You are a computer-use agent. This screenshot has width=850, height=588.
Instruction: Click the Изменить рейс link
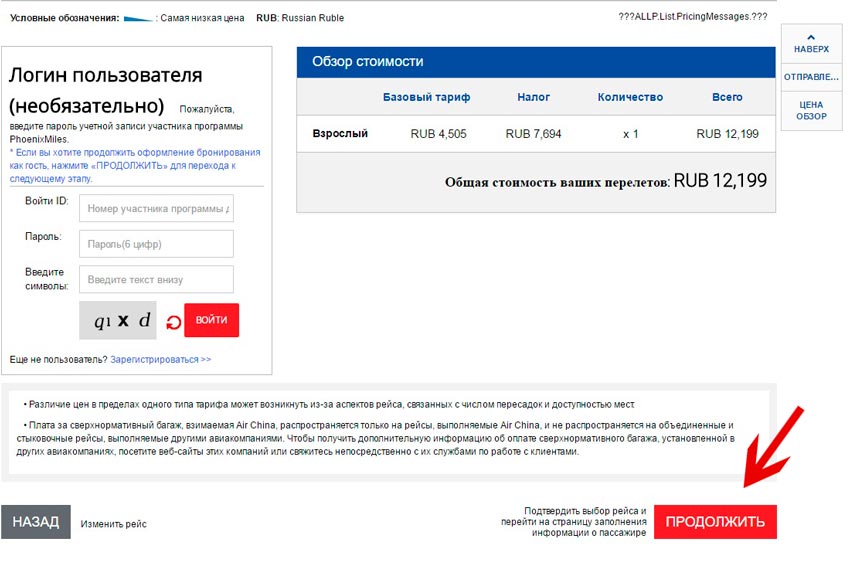(x=113, y=524)
